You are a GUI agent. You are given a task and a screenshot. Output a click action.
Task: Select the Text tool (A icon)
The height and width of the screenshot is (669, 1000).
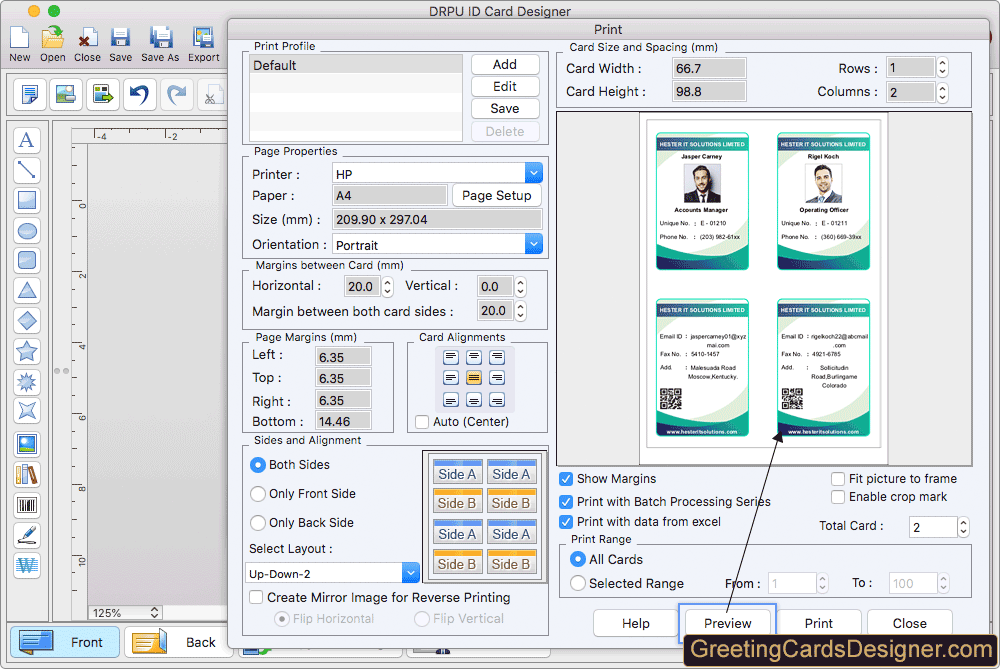pyautogui.click(x=27, y=140)
